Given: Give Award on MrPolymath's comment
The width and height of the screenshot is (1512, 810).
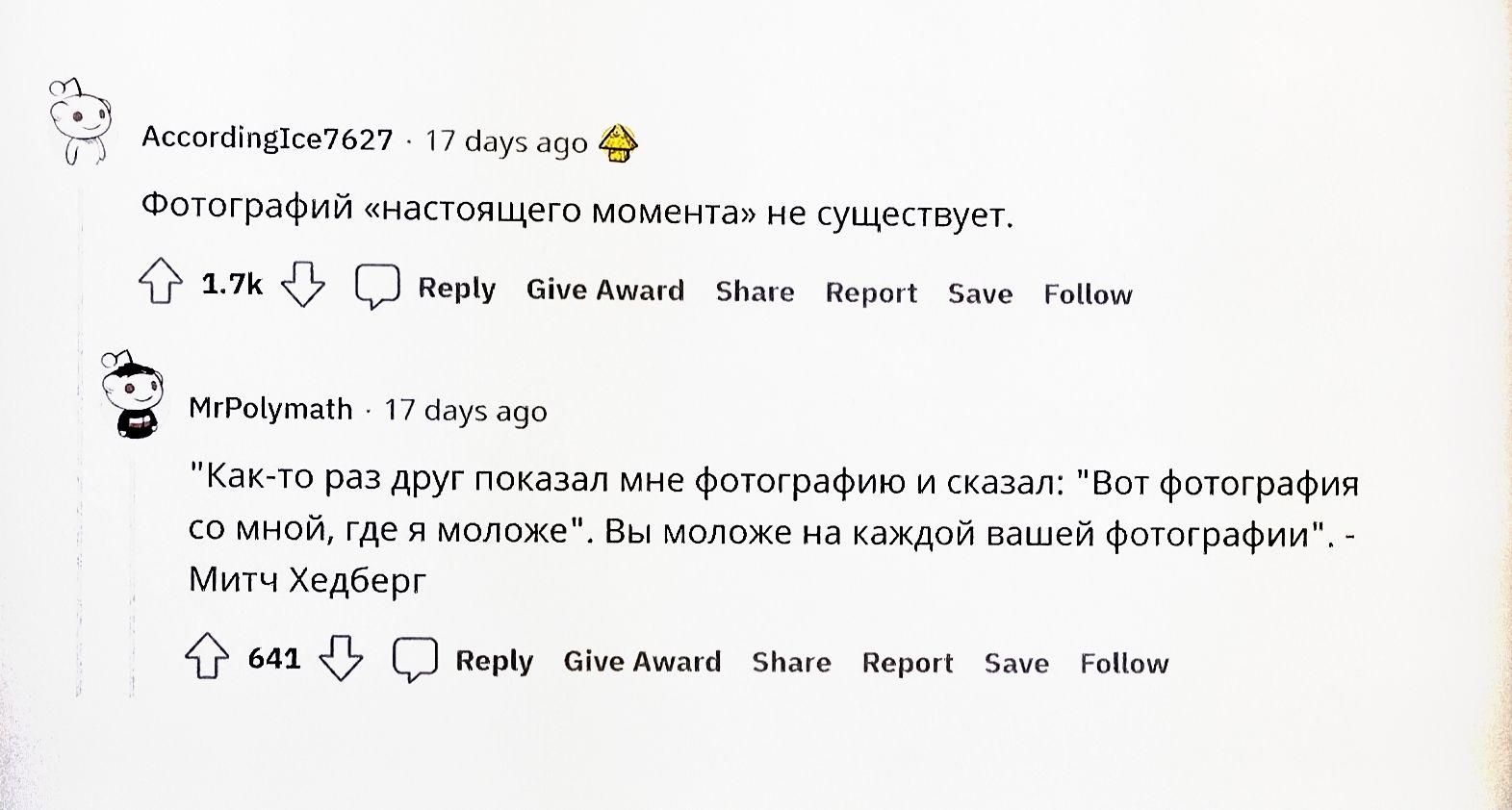Looking at the screenshot, I should click(641, 660).
